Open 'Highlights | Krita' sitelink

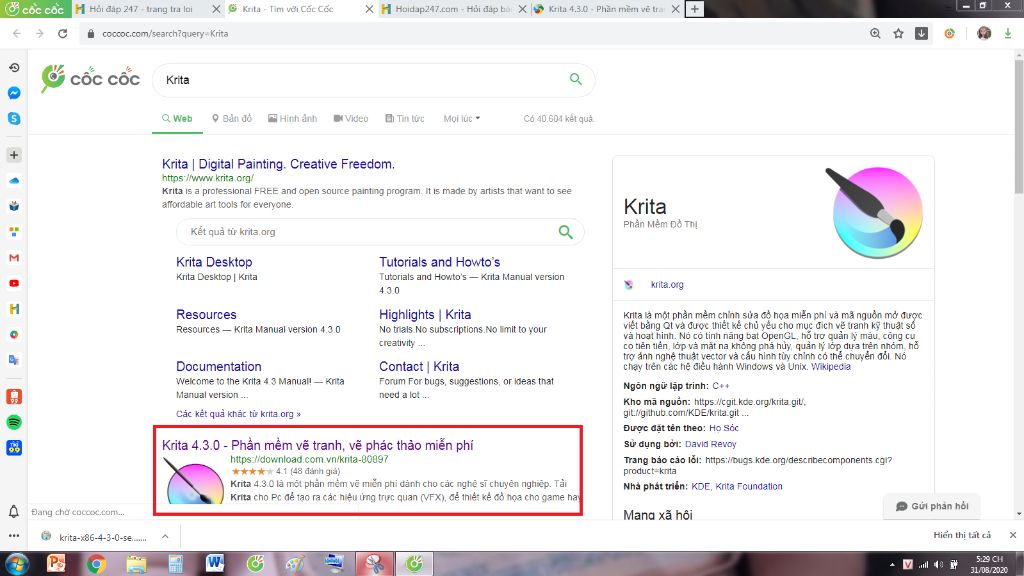click(425, 314)
